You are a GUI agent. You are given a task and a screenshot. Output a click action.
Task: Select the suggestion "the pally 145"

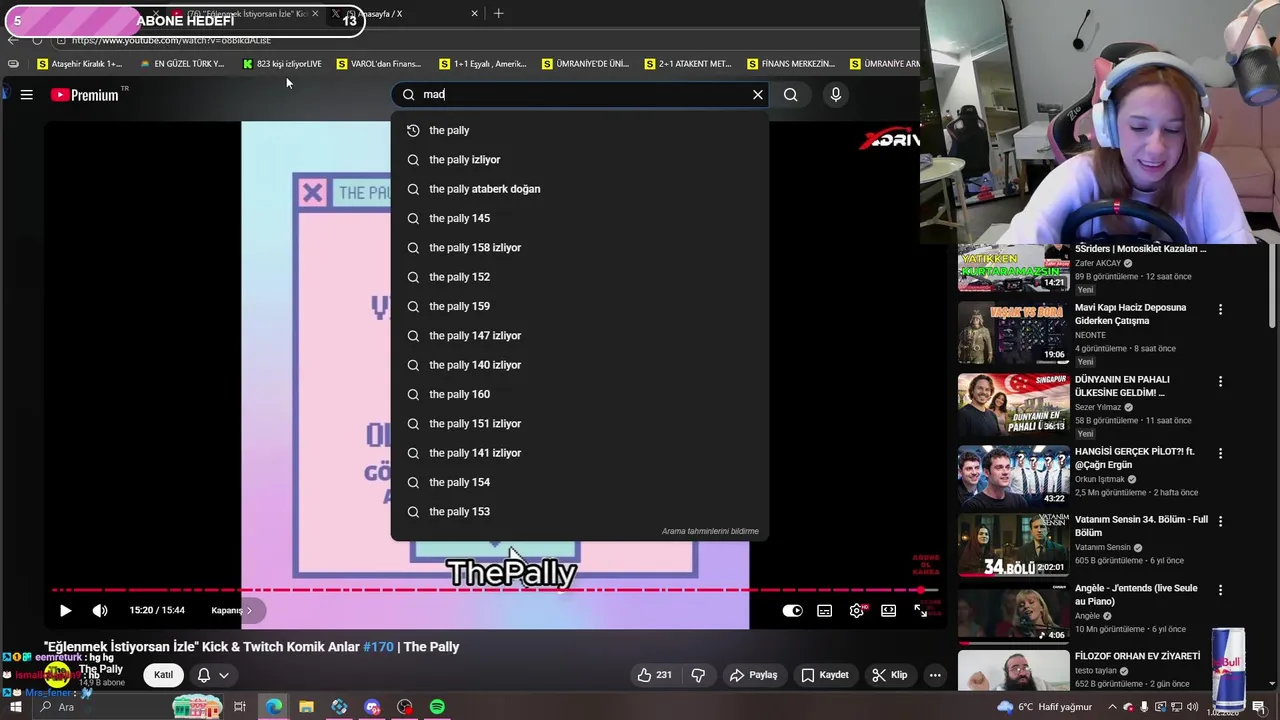(x=580, y=218)
